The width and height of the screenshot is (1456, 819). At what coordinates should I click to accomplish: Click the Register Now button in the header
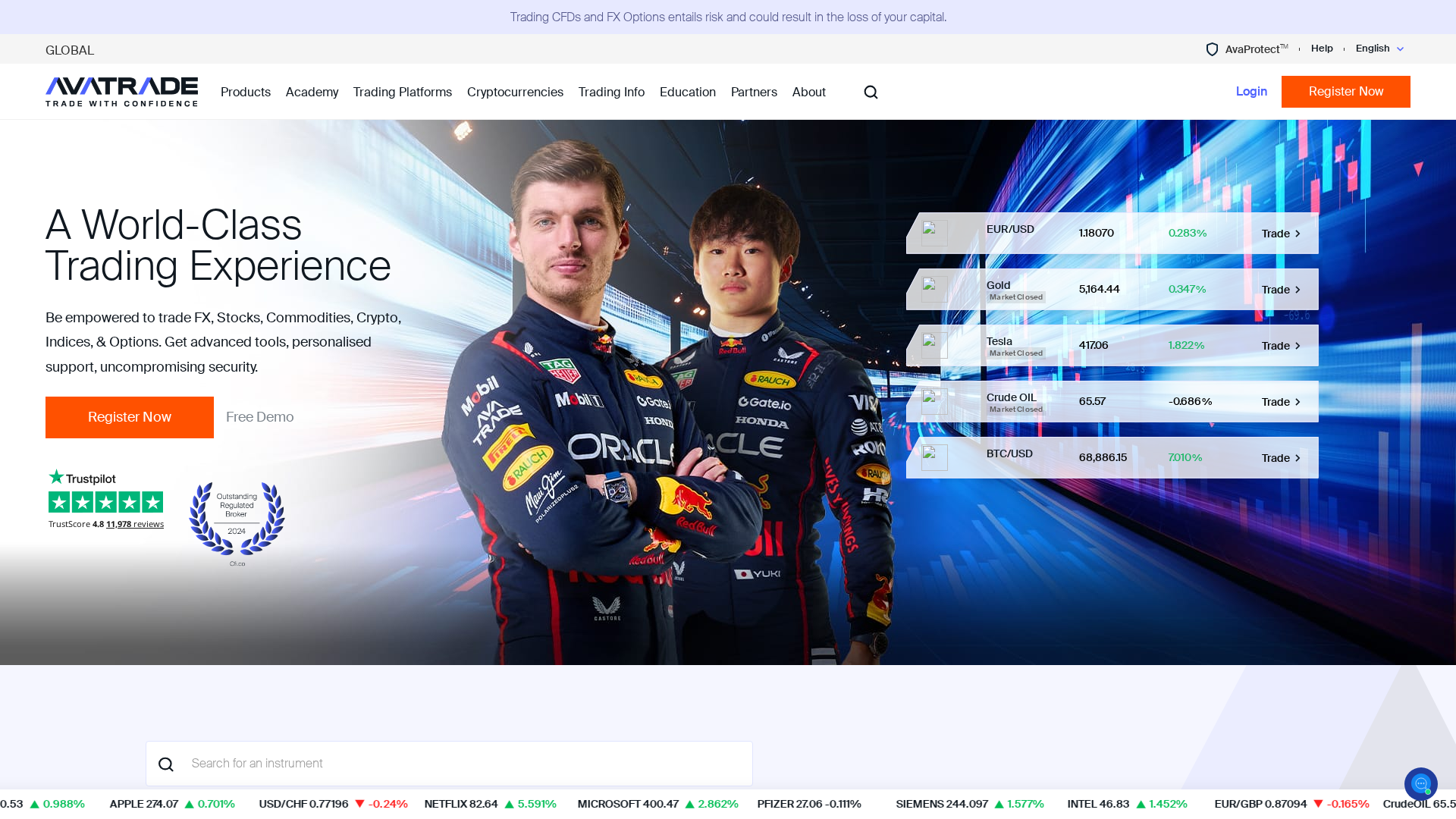click(1345, 91)
